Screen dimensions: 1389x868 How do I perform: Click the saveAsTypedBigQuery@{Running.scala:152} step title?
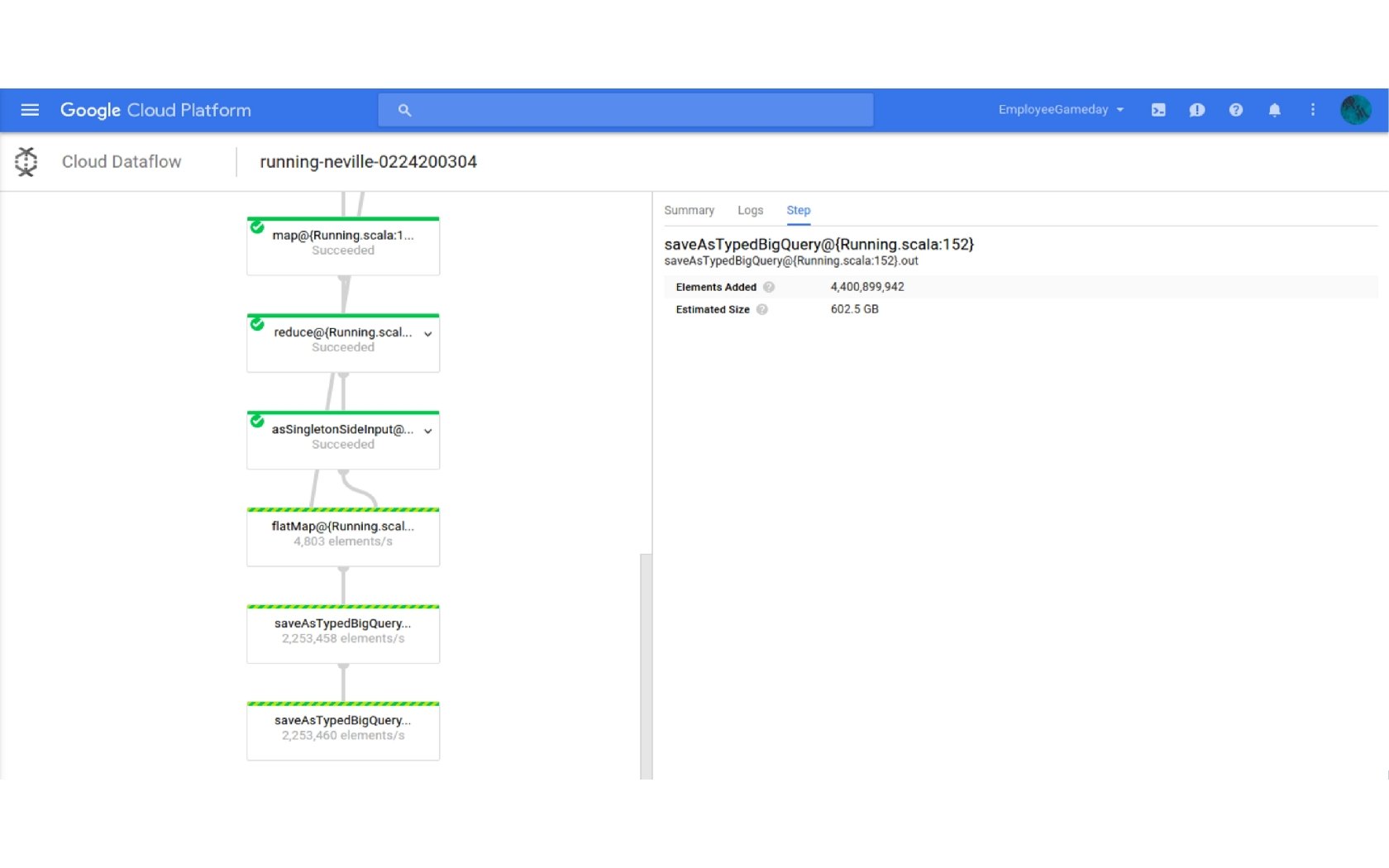[819, 244]
